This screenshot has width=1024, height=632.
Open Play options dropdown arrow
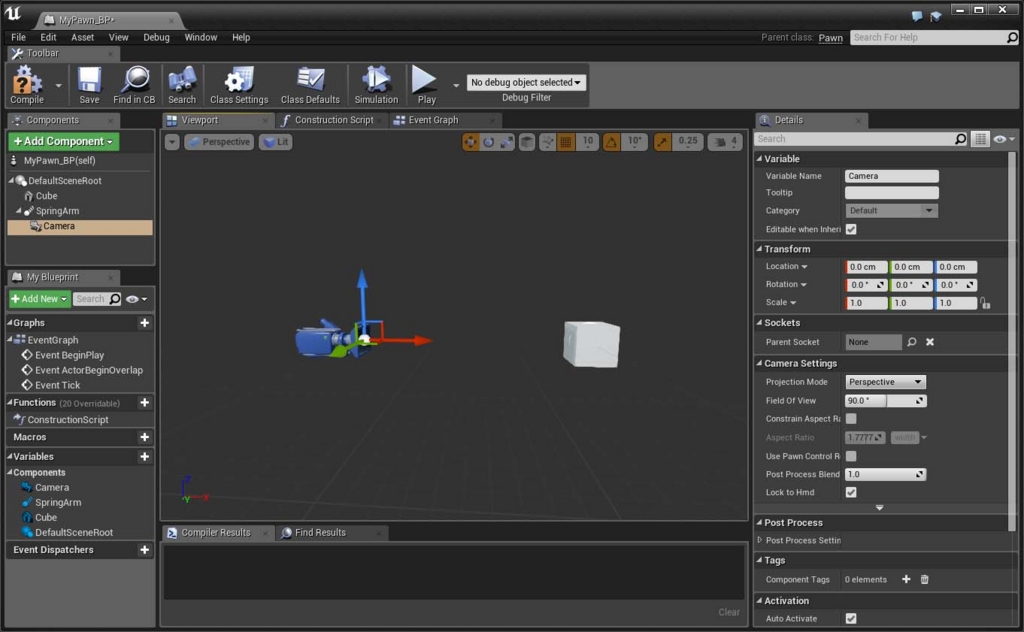(x=456, y=86)
